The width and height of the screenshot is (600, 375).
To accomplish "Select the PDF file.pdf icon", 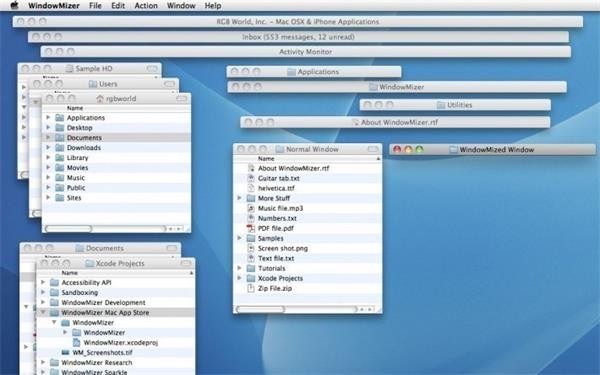I will (x=251, y=228).
